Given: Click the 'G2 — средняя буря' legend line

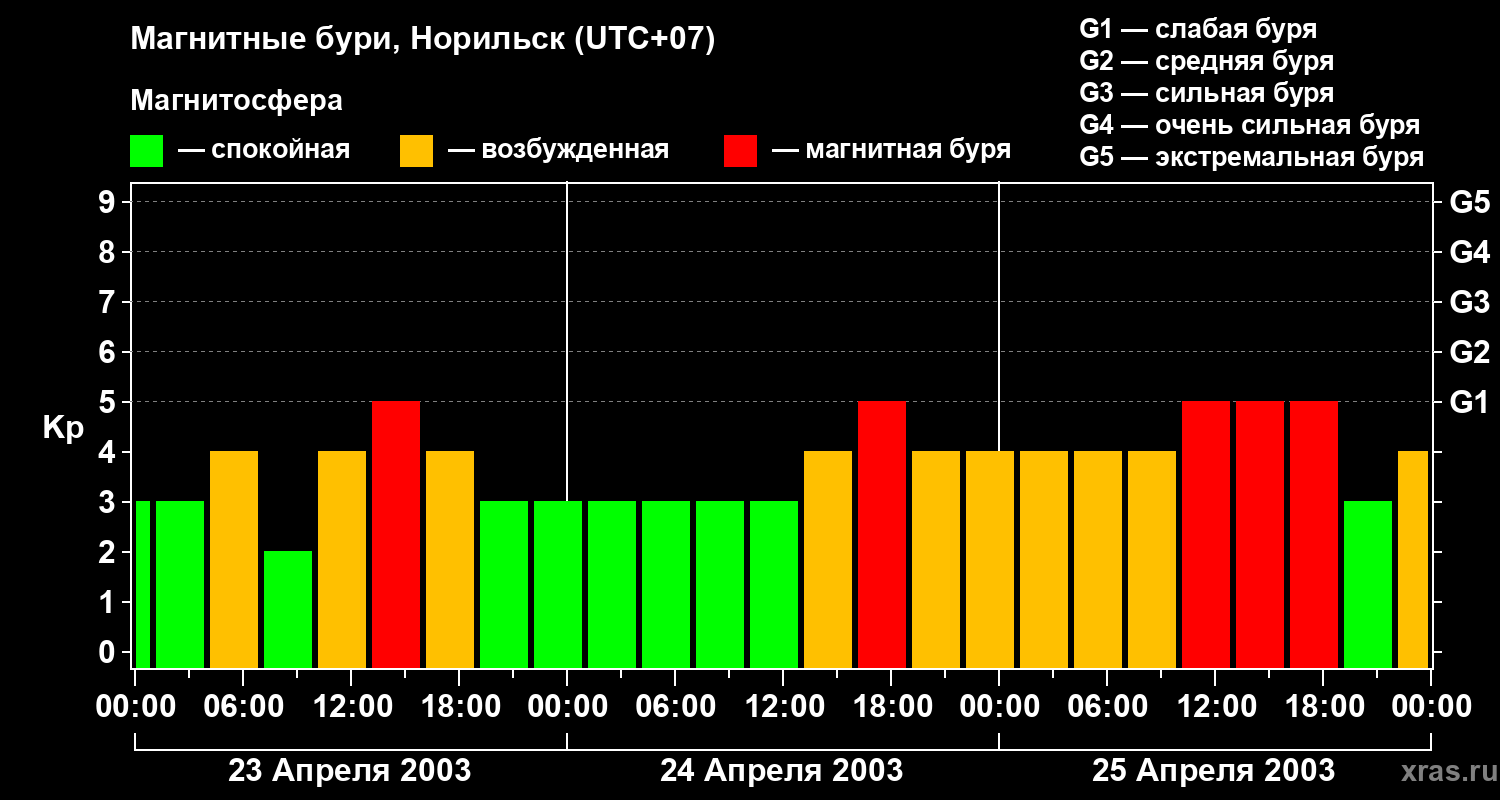Looking at the screenshot, I should tap(1207, 61).
